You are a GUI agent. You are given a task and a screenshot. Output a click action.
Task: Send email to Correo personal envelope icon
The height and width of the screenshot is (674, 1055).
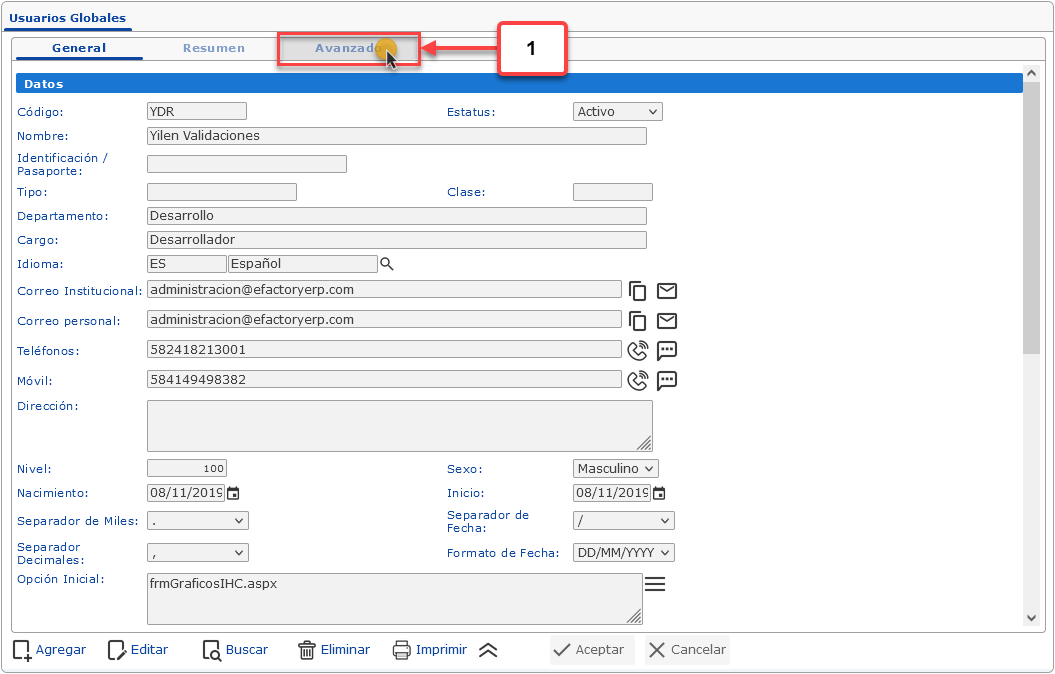667,321
